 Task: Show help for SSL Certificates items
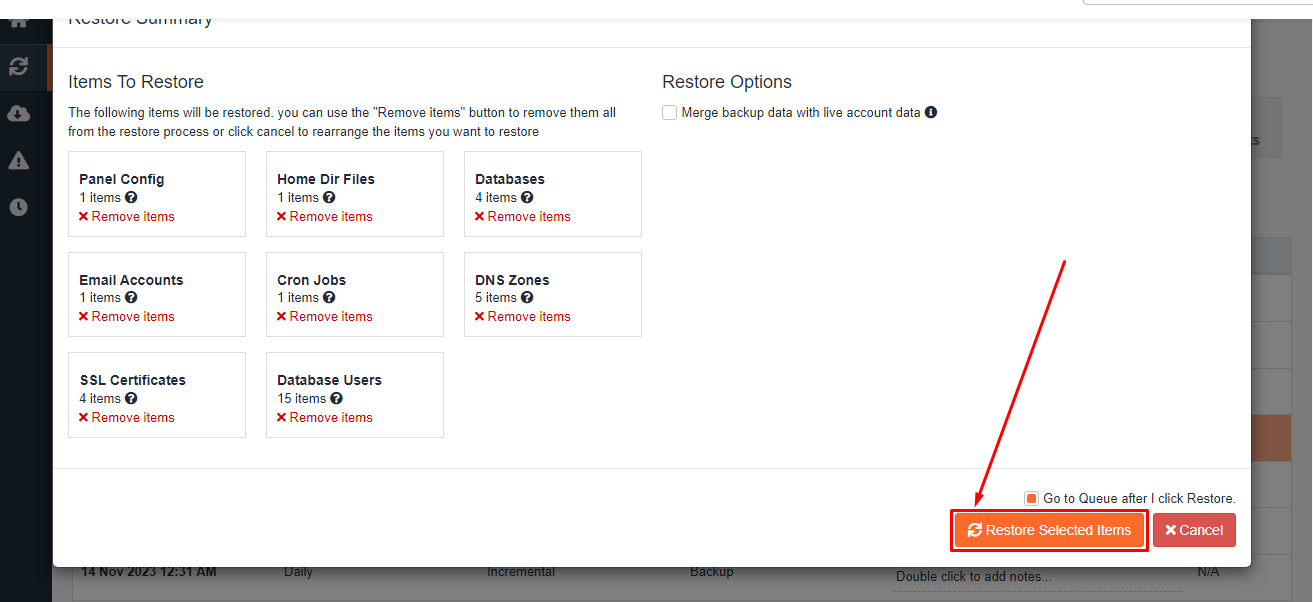pyautogui.click(x=131, y=399)
